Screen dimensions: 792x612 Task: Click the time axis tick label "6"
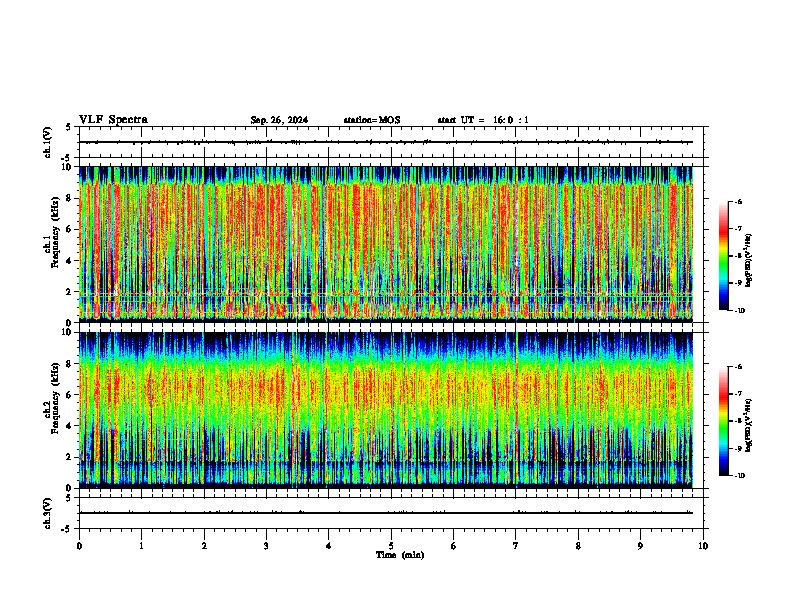click(x=454, y=546)
